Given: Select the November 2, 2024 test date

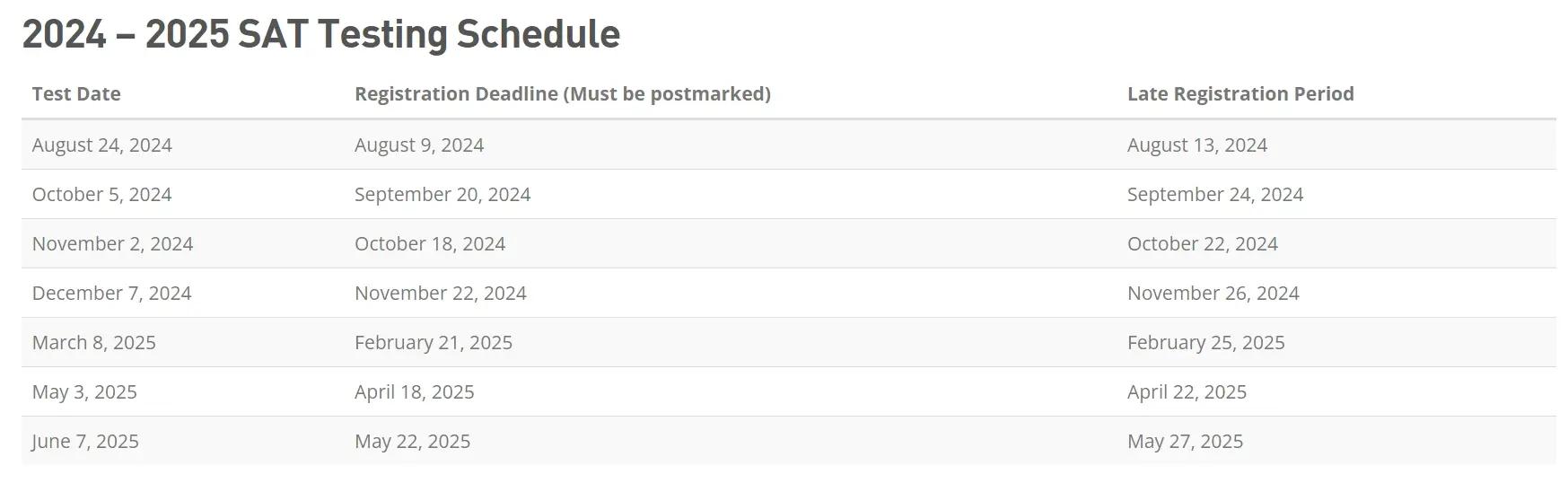Looking at the screenshot, I should [x=113, y=244].
